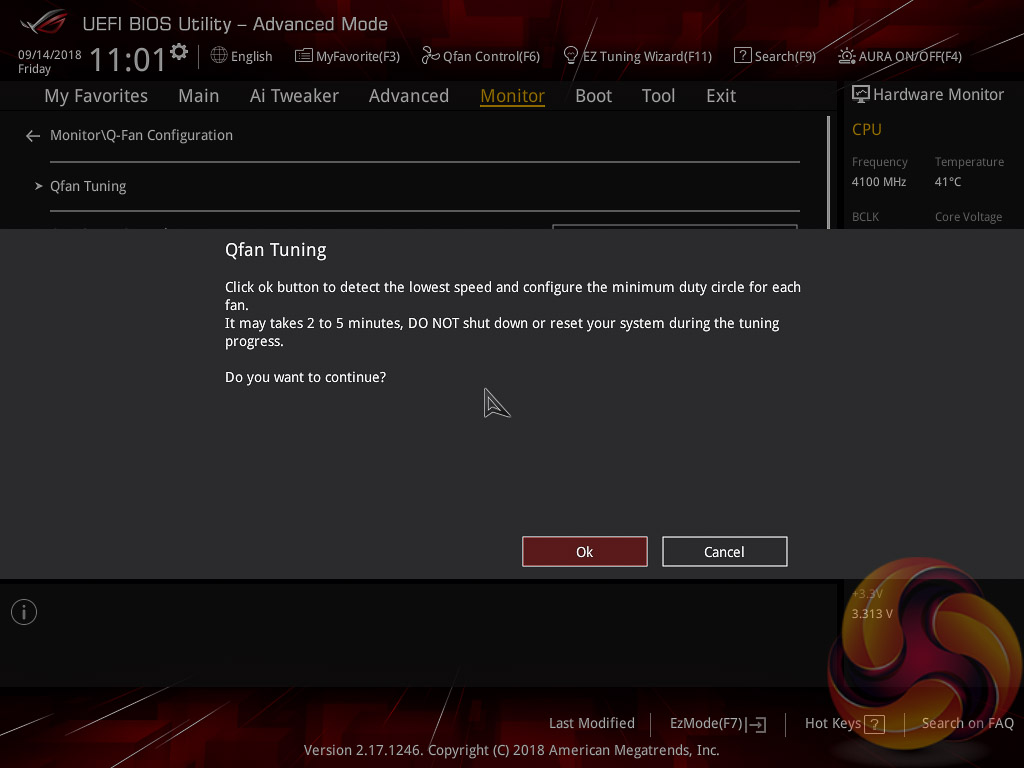The height and width of the screenshot is (768, 1024).
Task: Select the Advanced tab
Action: coord(409,96)
